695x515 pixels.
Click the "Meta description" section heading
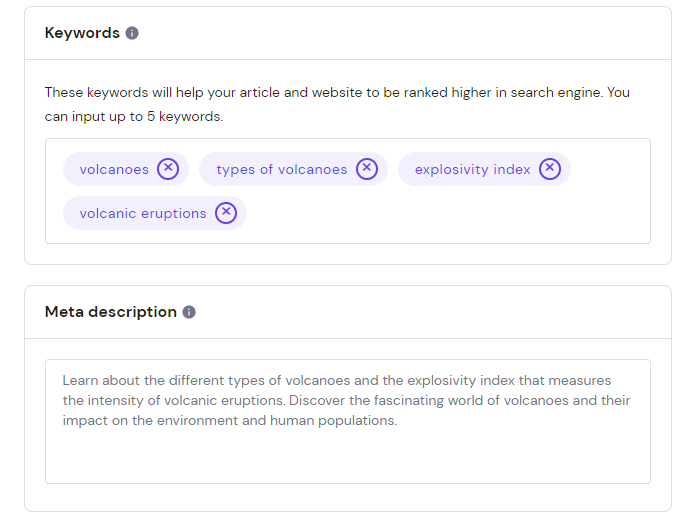pos(110,312)
